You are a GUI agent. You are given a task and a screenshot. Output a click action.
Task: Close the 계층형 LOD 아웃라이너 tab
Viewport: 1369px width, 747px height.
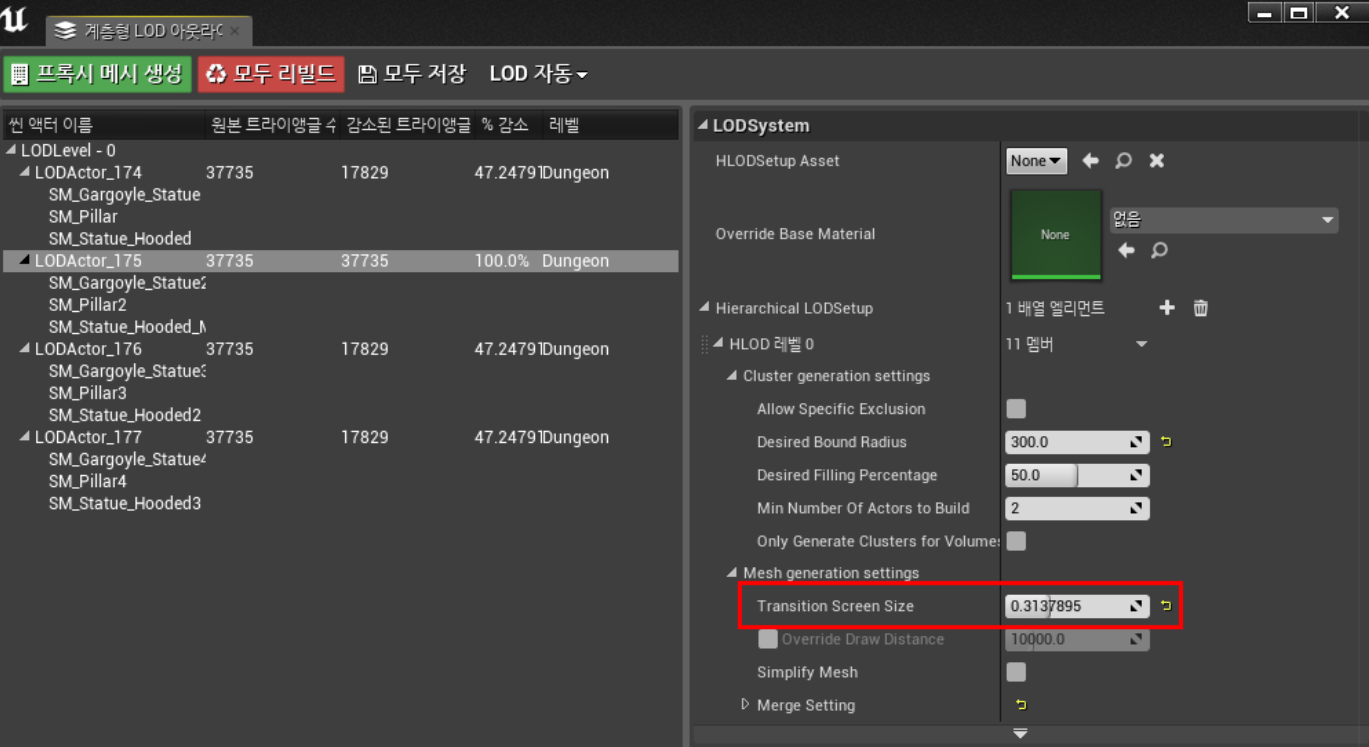click(x=235, y=31)
